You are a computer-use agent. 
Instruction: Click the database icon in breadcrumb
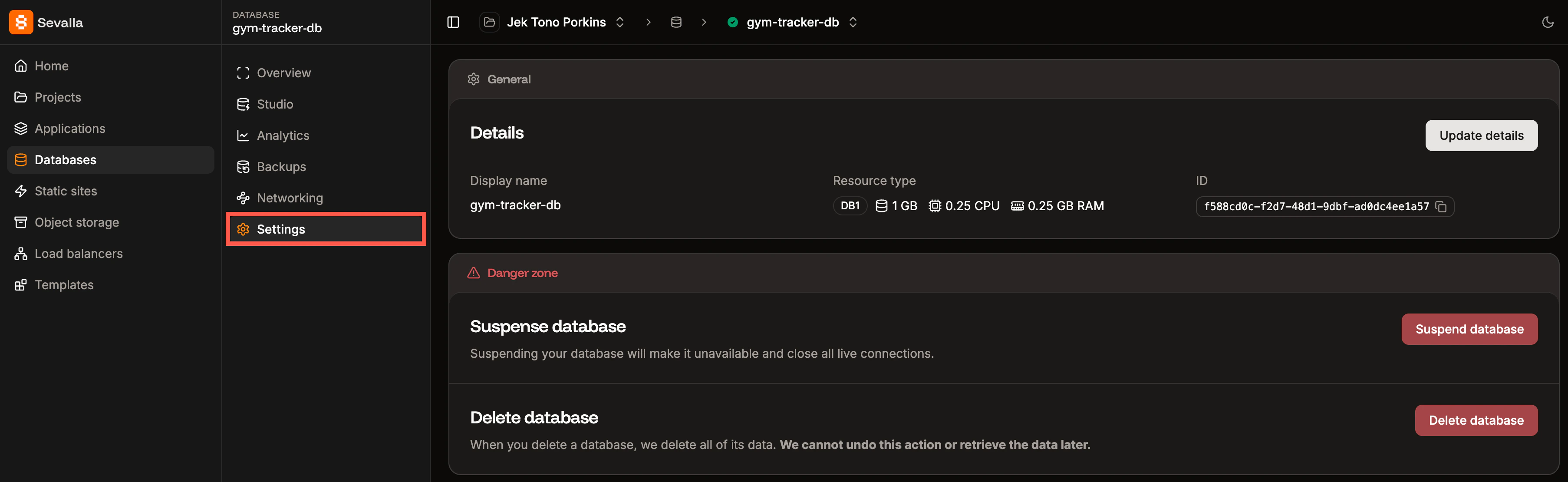(x=675, y=23)
